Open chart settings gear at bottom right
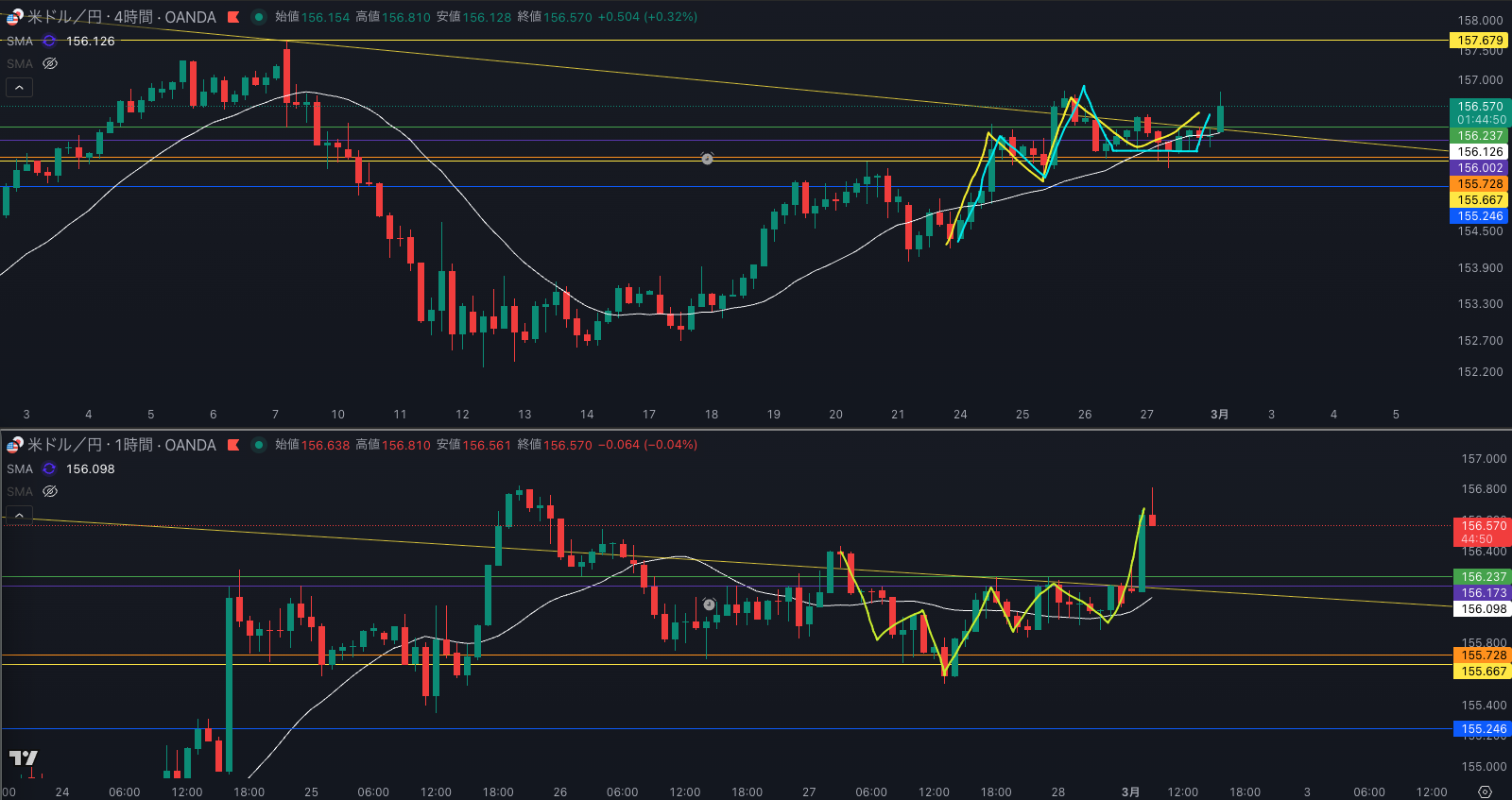The width and height of the screenshot is (1512, 800). 1485,791
